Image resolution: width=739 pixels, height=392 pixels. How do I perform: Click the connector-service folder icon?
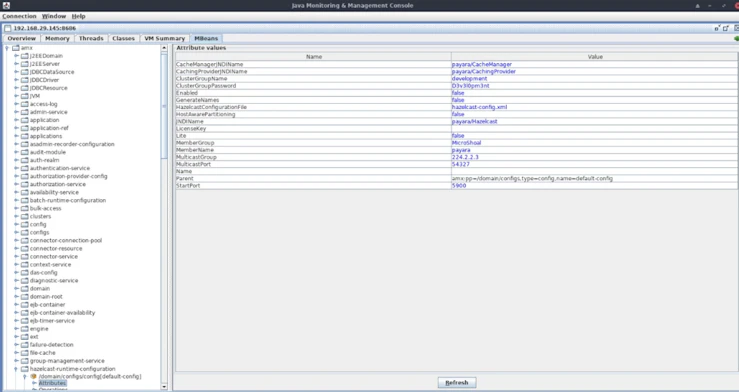click(x=25, y=256)
